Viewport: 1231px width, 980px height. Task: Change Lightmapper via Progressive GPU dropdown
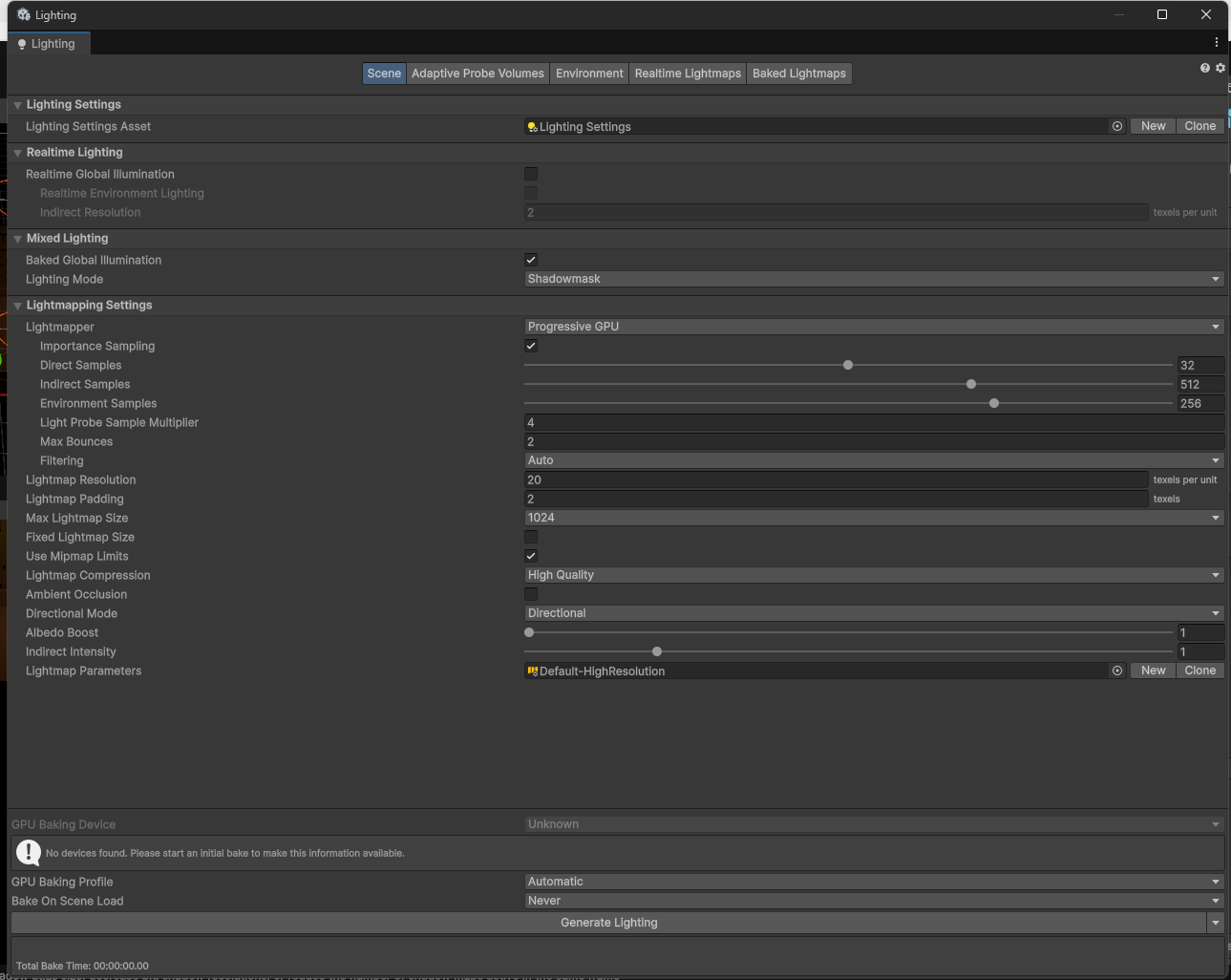pyautogui.click(x=872, y=326)
